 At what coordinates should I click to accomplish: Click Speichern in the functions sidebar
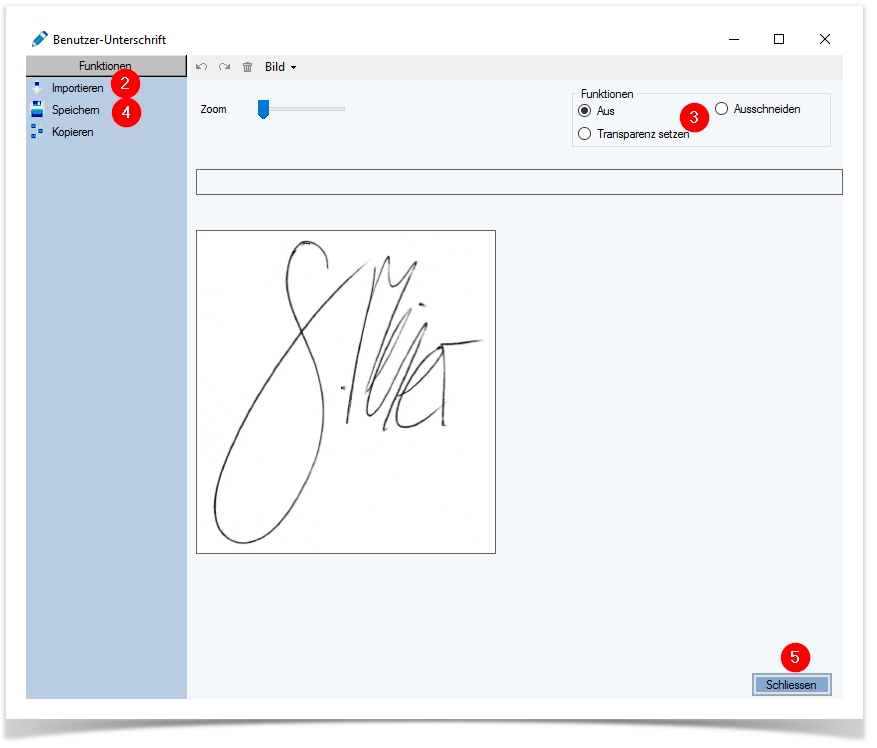(76, 110)
